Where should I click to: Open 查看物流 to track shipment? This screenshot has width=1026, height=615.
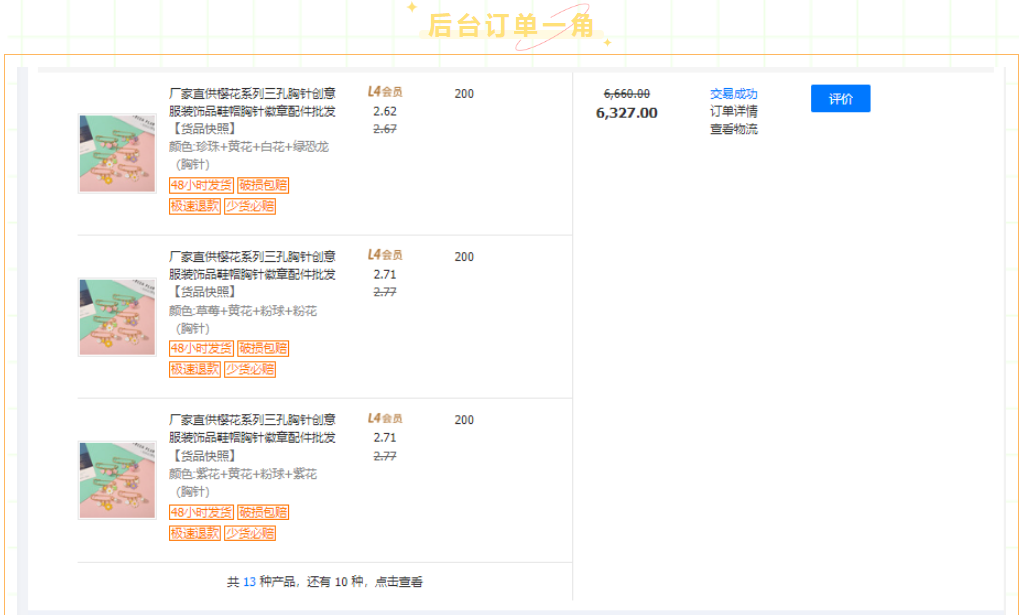pos(733,129)
